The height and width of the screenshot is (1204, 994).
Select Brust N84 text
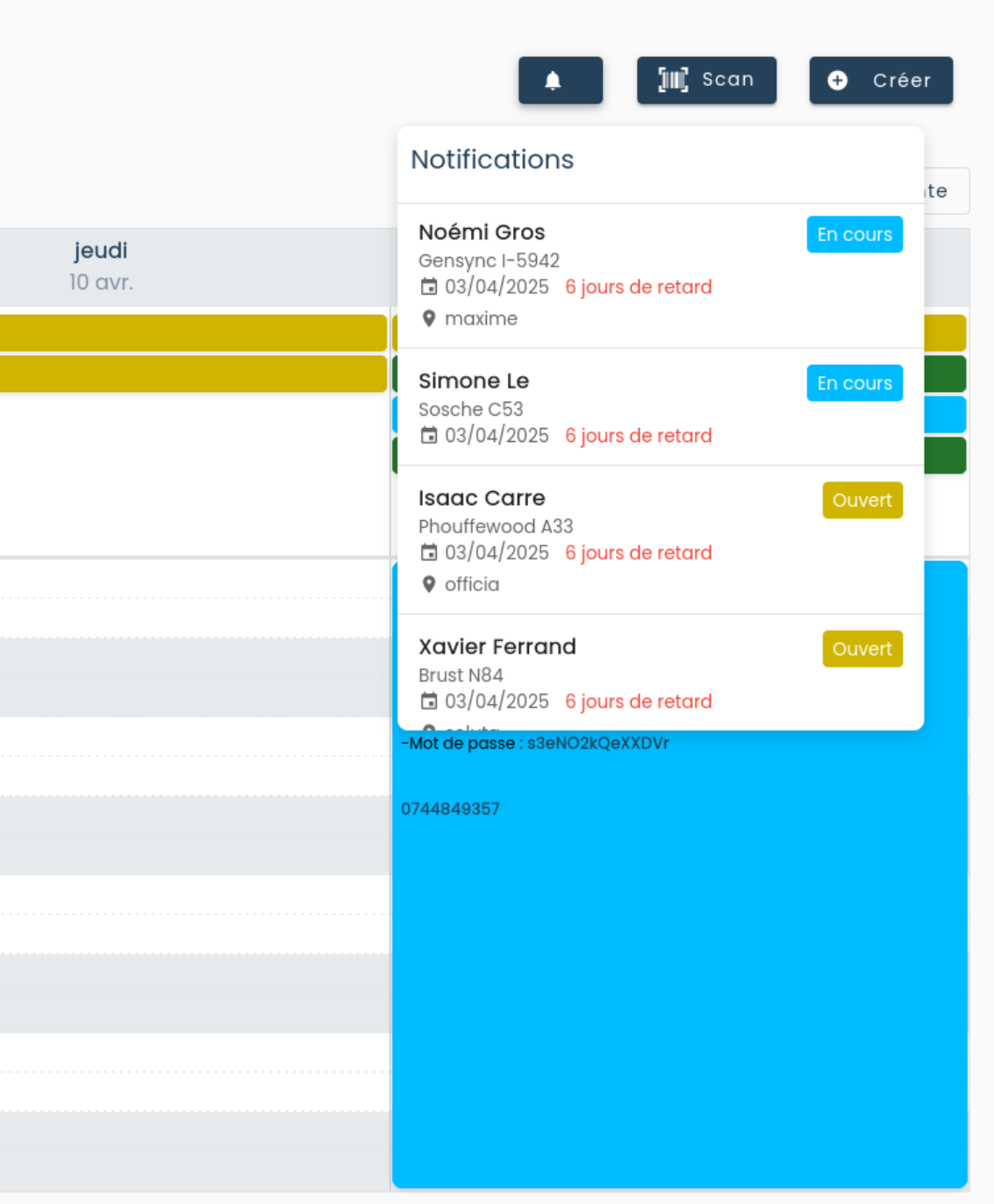(461, 675)
